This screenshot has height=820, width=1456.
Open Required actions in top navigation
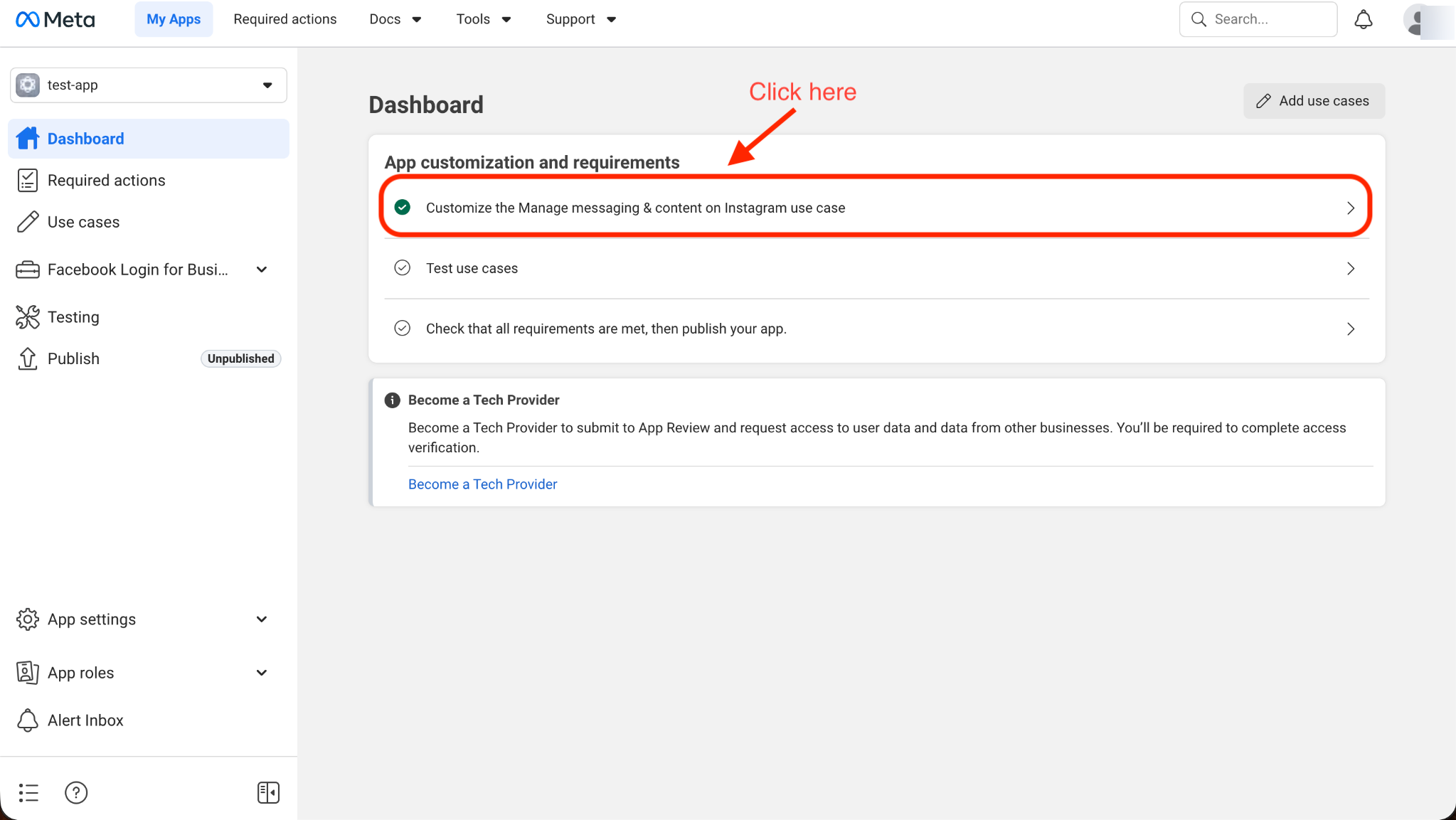(285, 19)
